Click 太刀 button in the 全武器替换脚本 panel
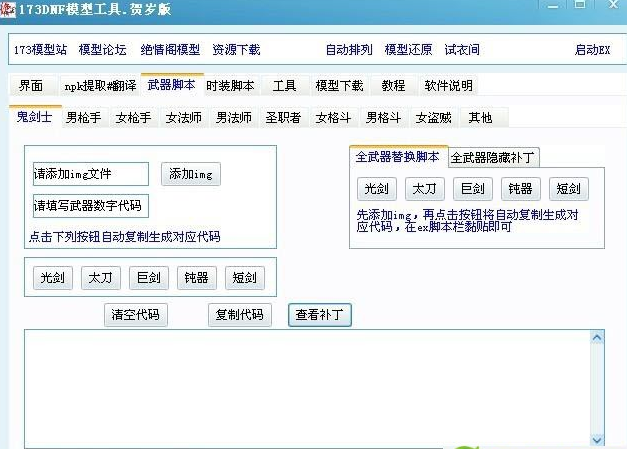 424,189
